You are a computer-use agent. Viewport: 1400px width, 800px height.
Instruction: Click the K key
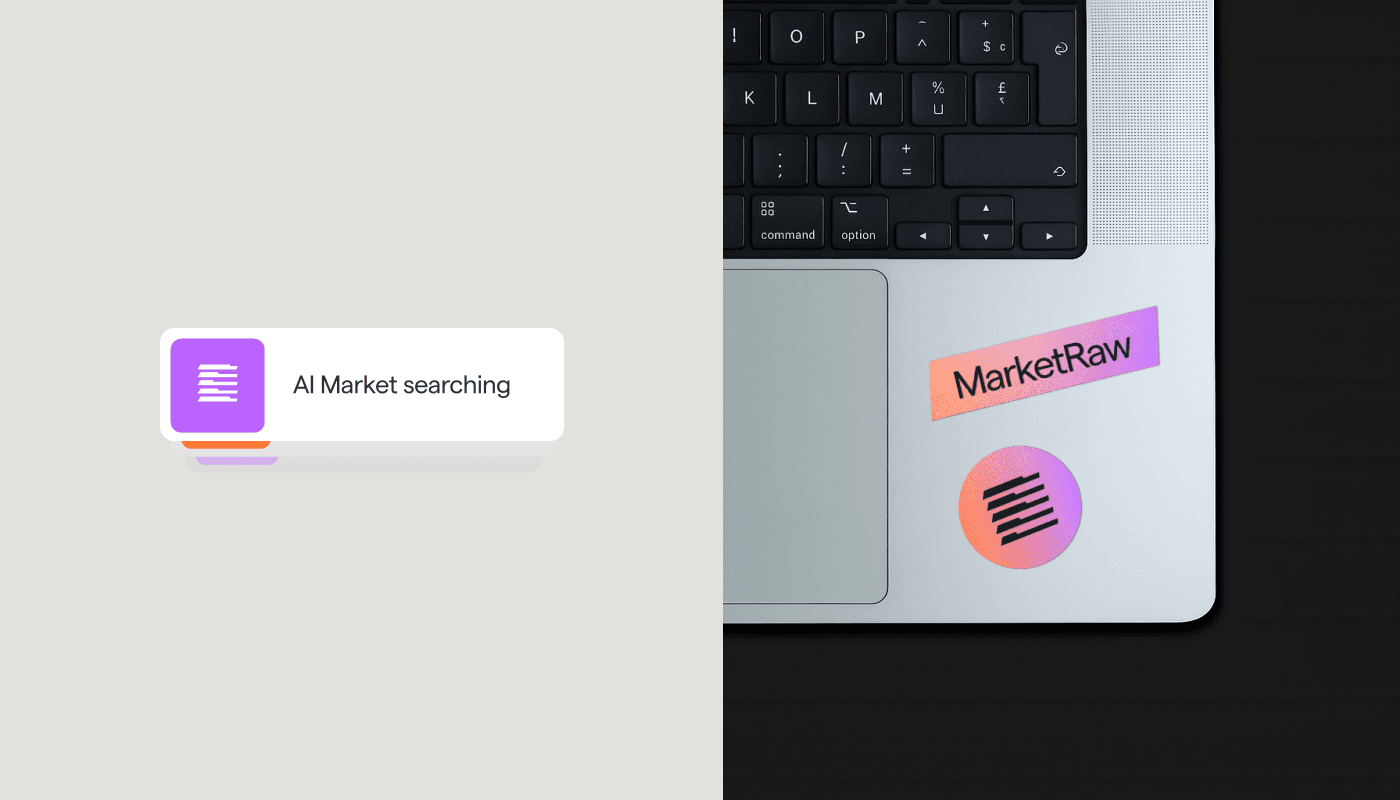pos(749,98)
